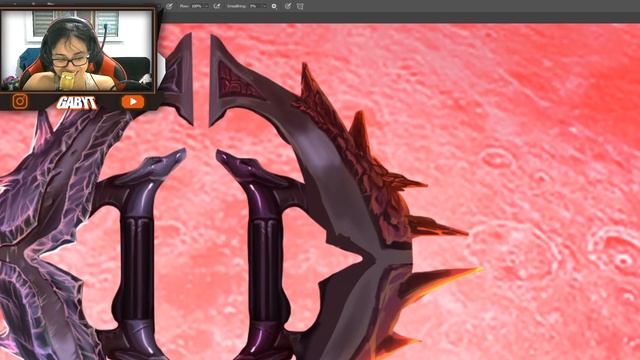Click the GABYT logo text

[76, 102]
